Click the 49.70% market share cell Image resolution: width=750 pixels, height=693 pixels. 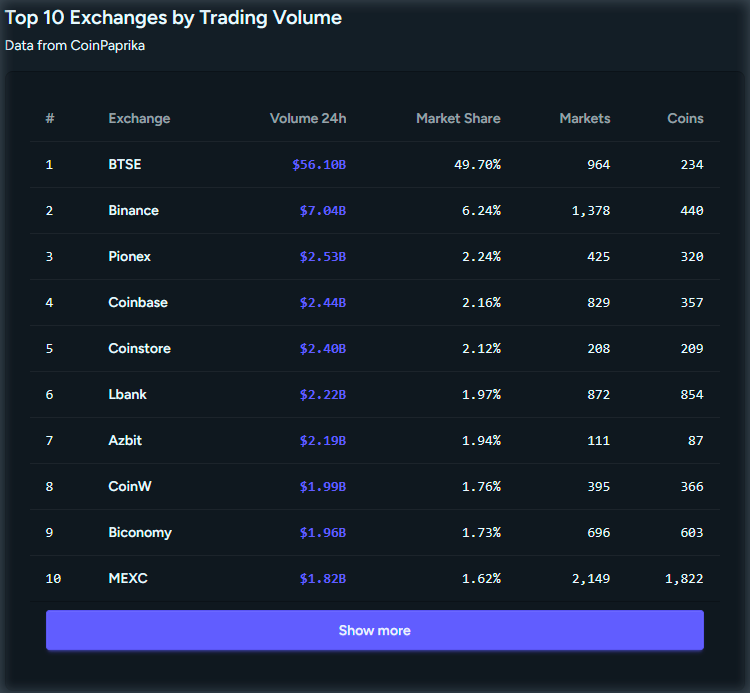[x=477, y=165]
